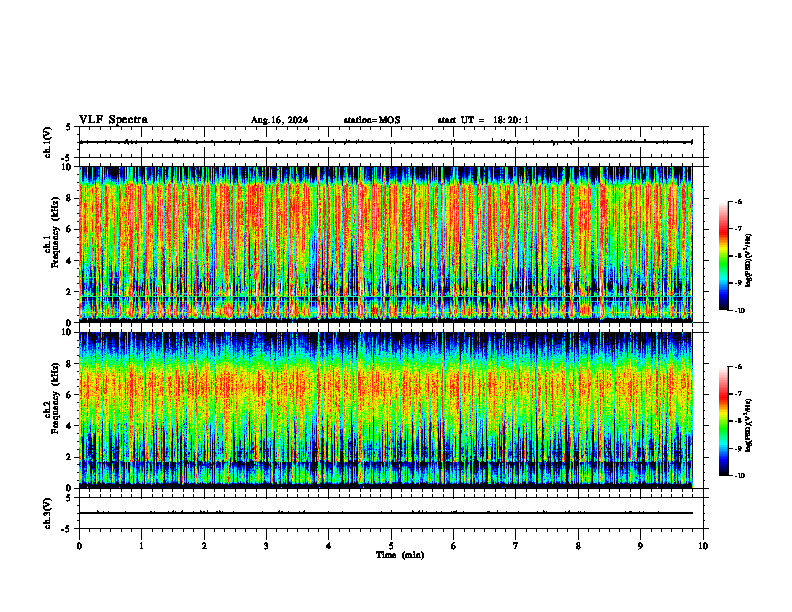Click the '10' tick on time axis

[703, 546]
